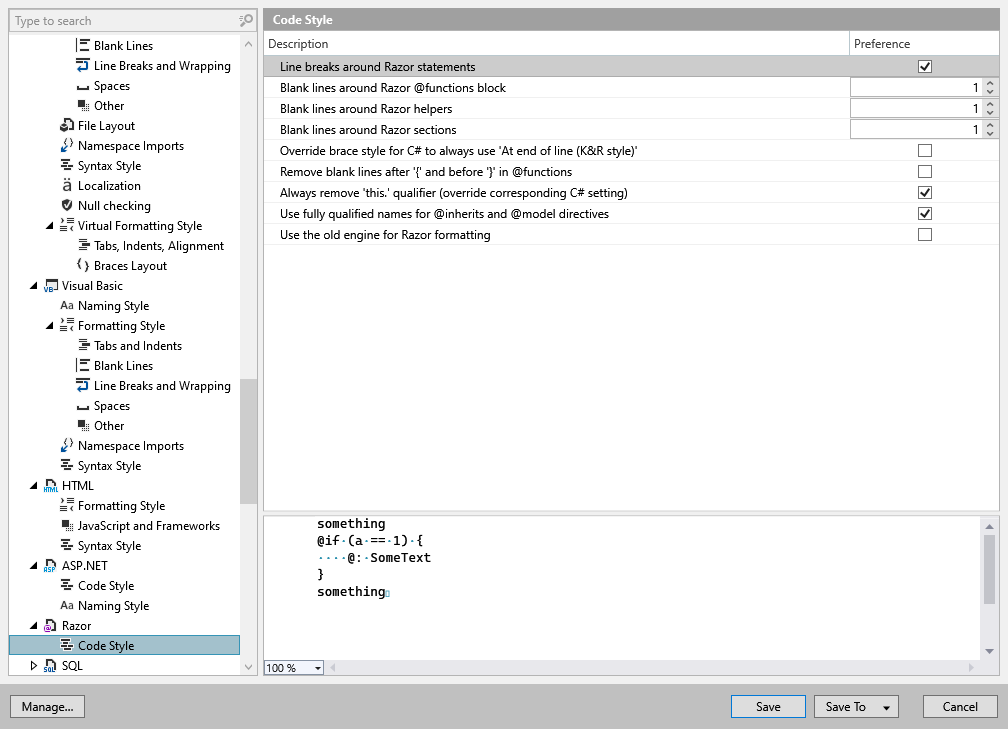Click the Null checking shield icon
The height and width of the screenshot is (729, 1008).
pyautogui.click(x=67, y=205)
